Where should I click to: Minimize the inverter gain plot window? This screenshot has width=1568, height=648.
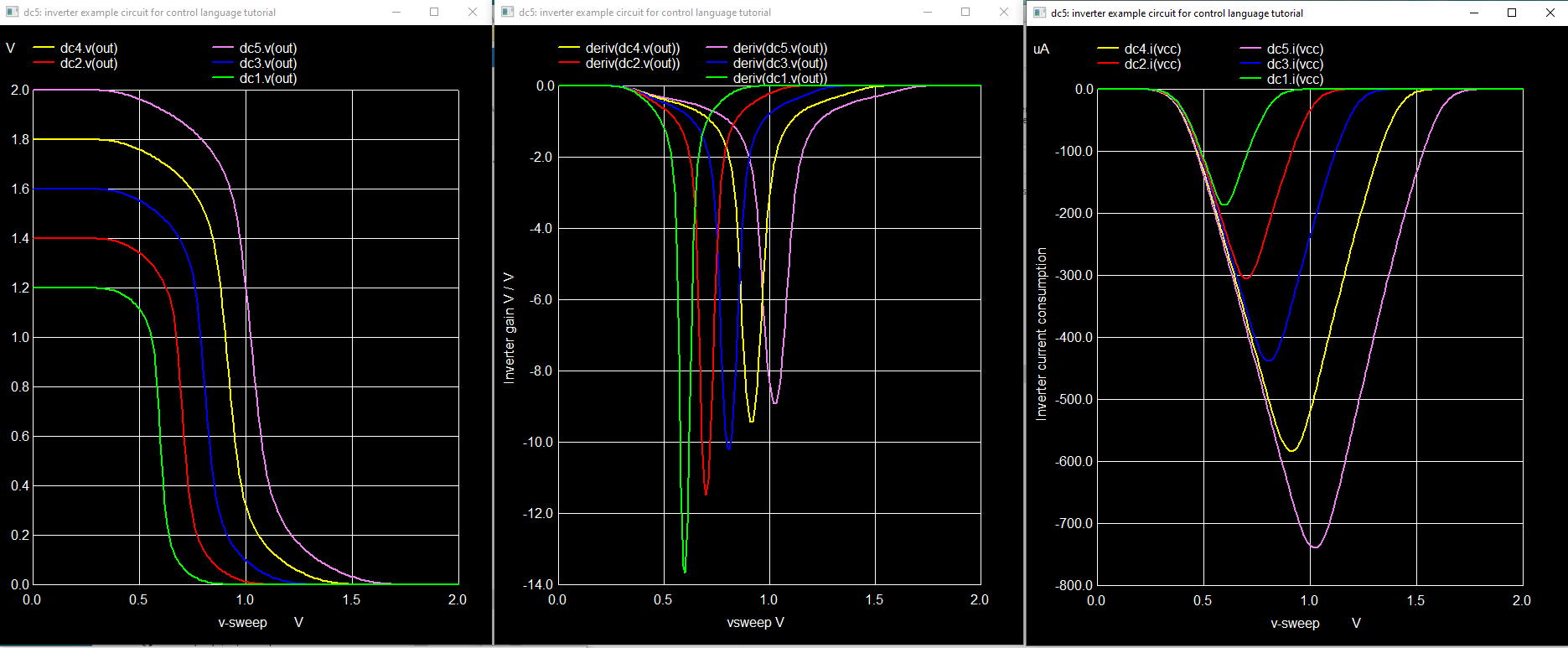point(928,13)
